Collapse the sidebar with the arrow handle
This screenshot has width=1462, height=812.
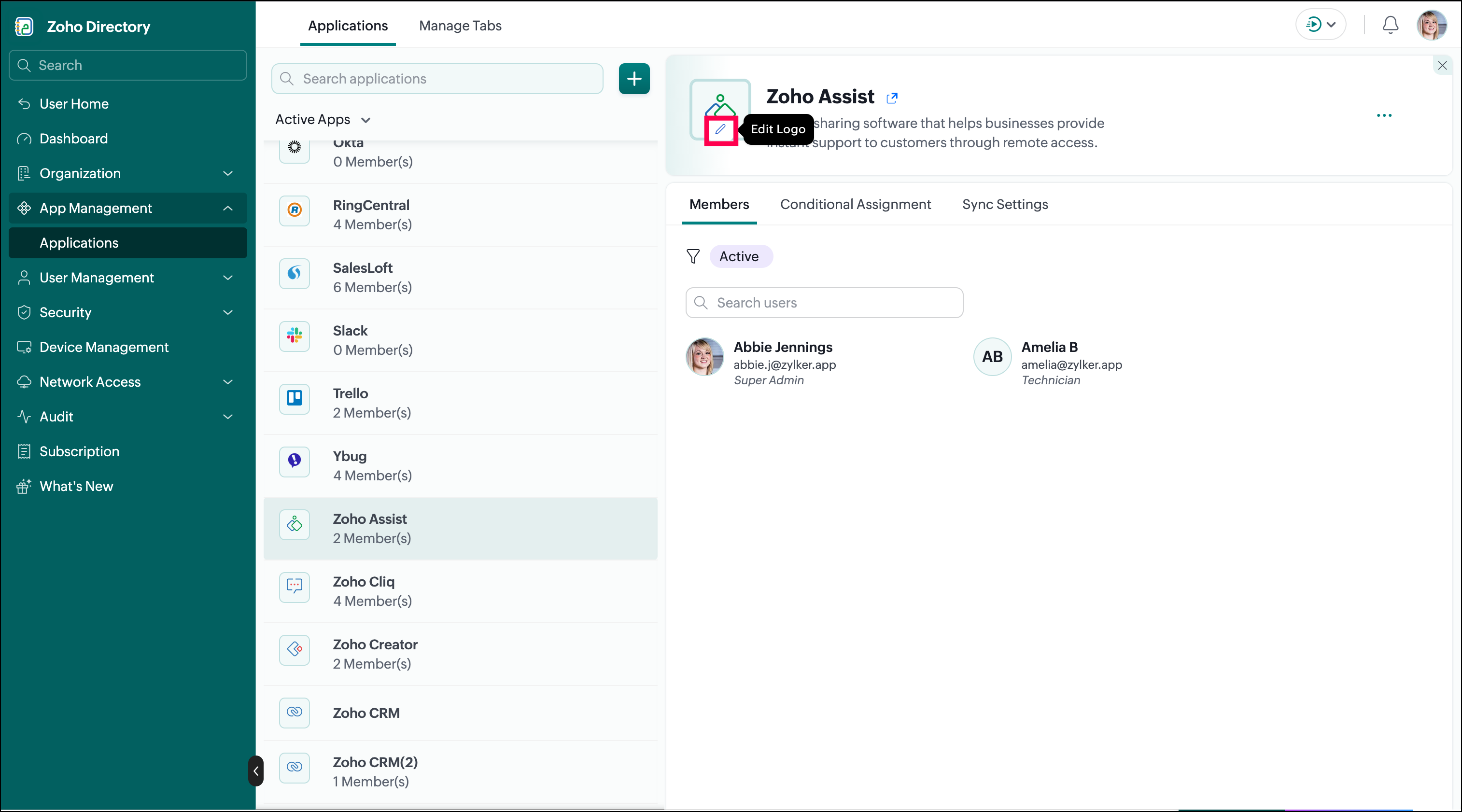(255, 770)
